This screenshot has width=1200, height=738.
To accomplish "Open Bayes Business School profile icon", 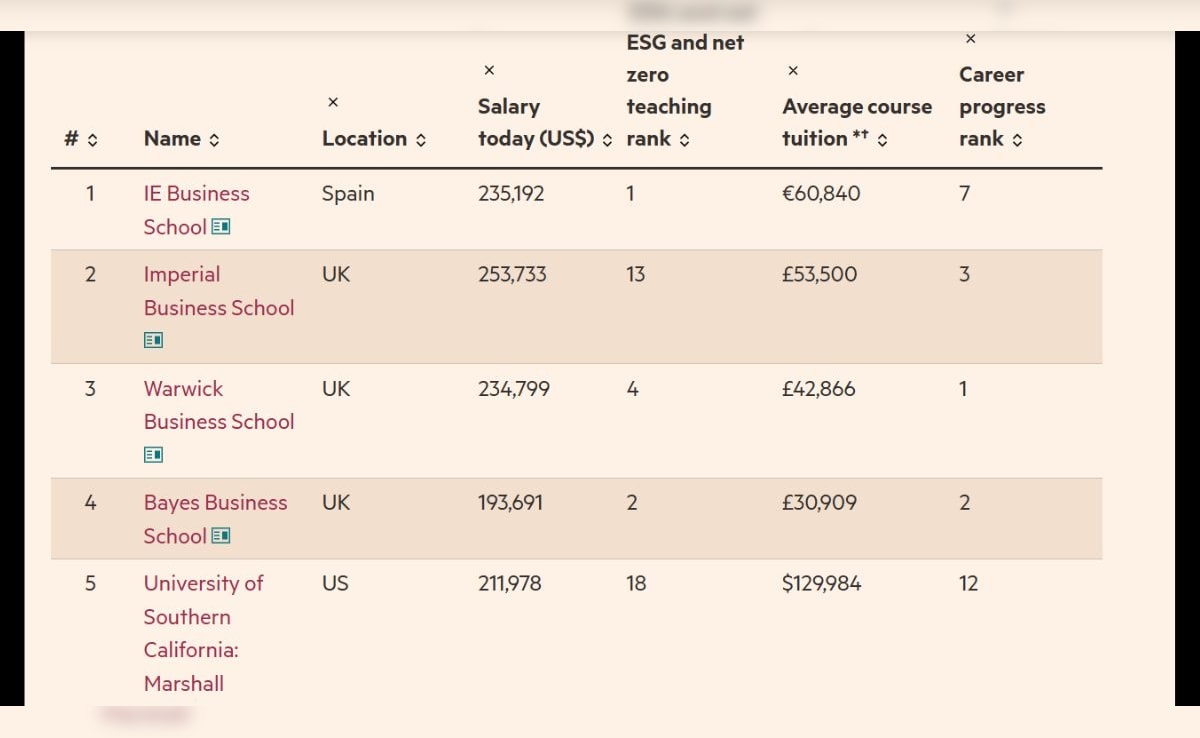I will click(221, 536).
